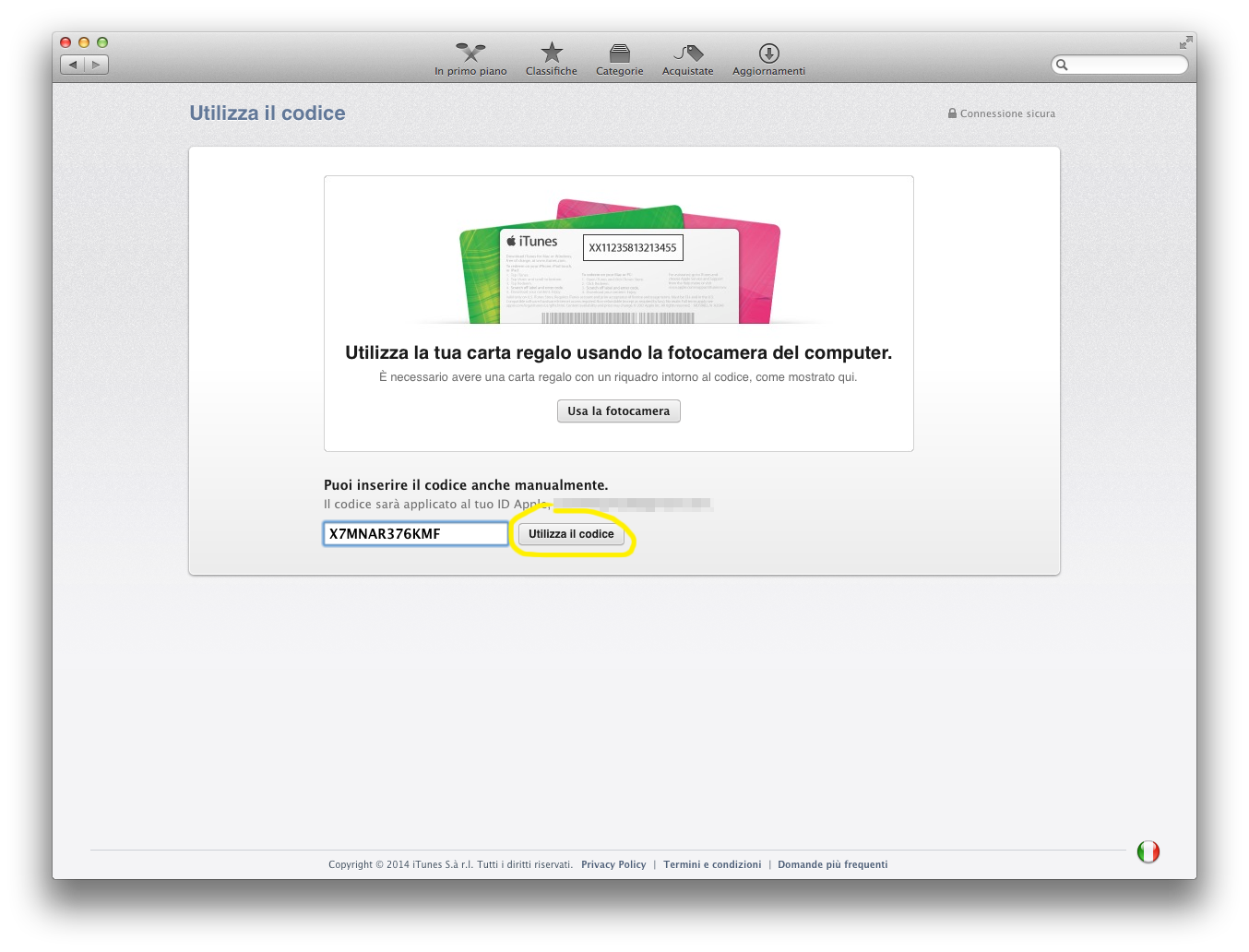Open the Termini e condizioni link
The image size is (1249, 952).
[712, 864]
